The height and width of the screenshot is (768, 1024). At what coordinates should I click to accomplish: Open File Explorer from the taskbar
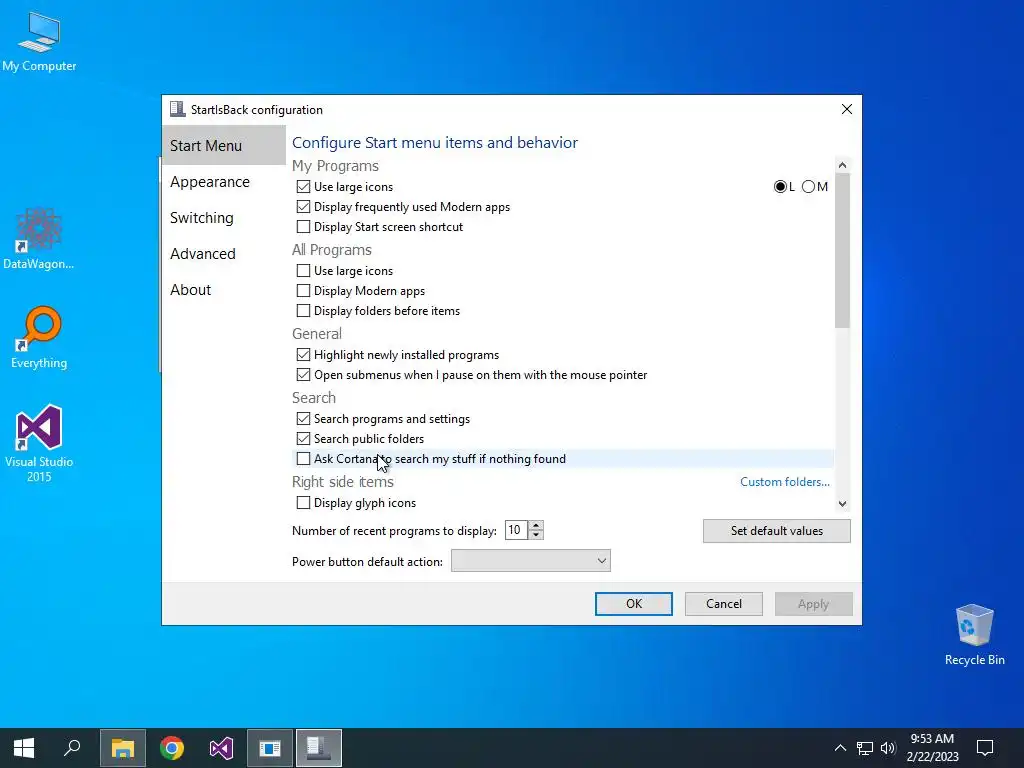(x=123, y=748)
